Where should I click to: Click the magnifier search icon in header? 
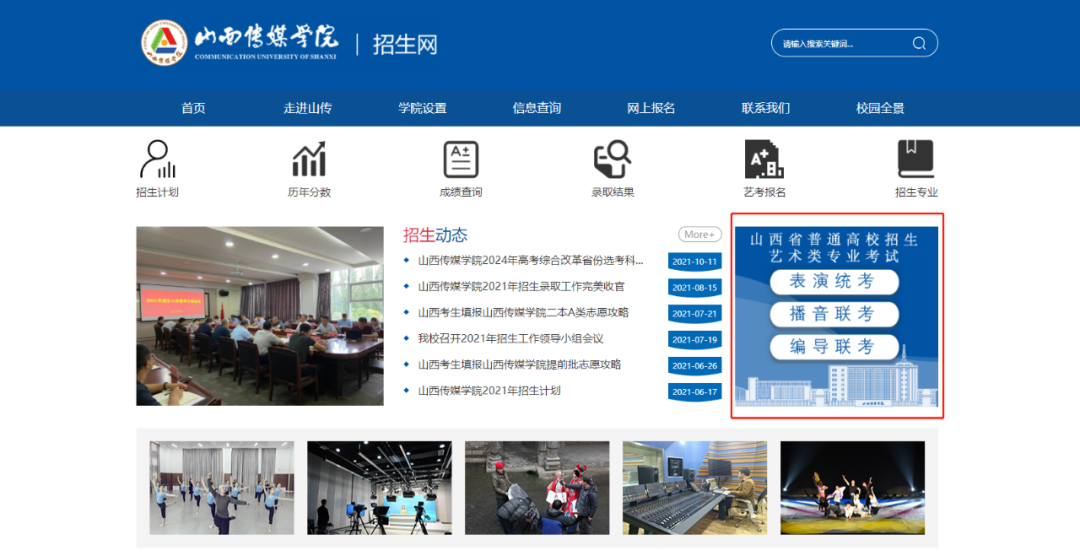tap(919, 44)
